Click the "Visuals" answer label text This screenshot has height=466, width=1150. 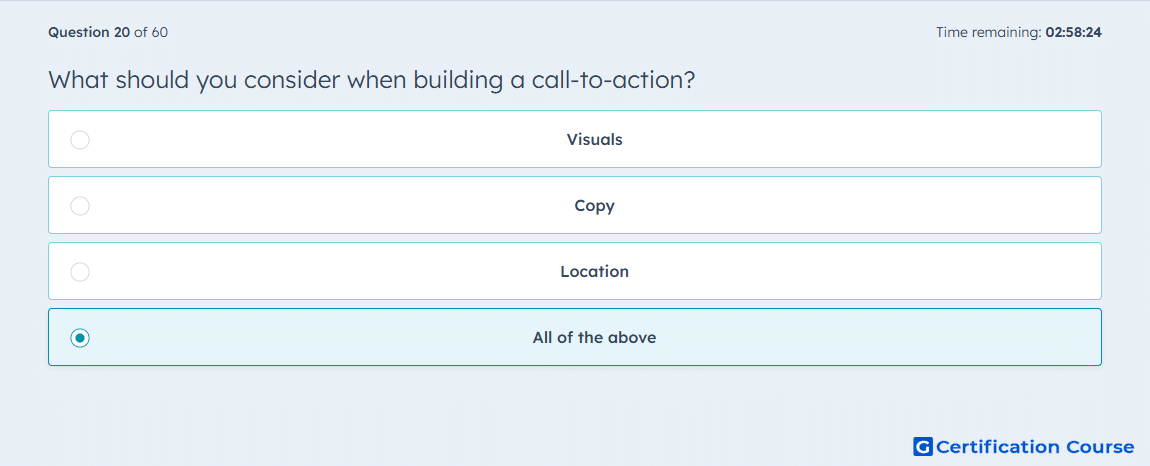click(595, 139)
